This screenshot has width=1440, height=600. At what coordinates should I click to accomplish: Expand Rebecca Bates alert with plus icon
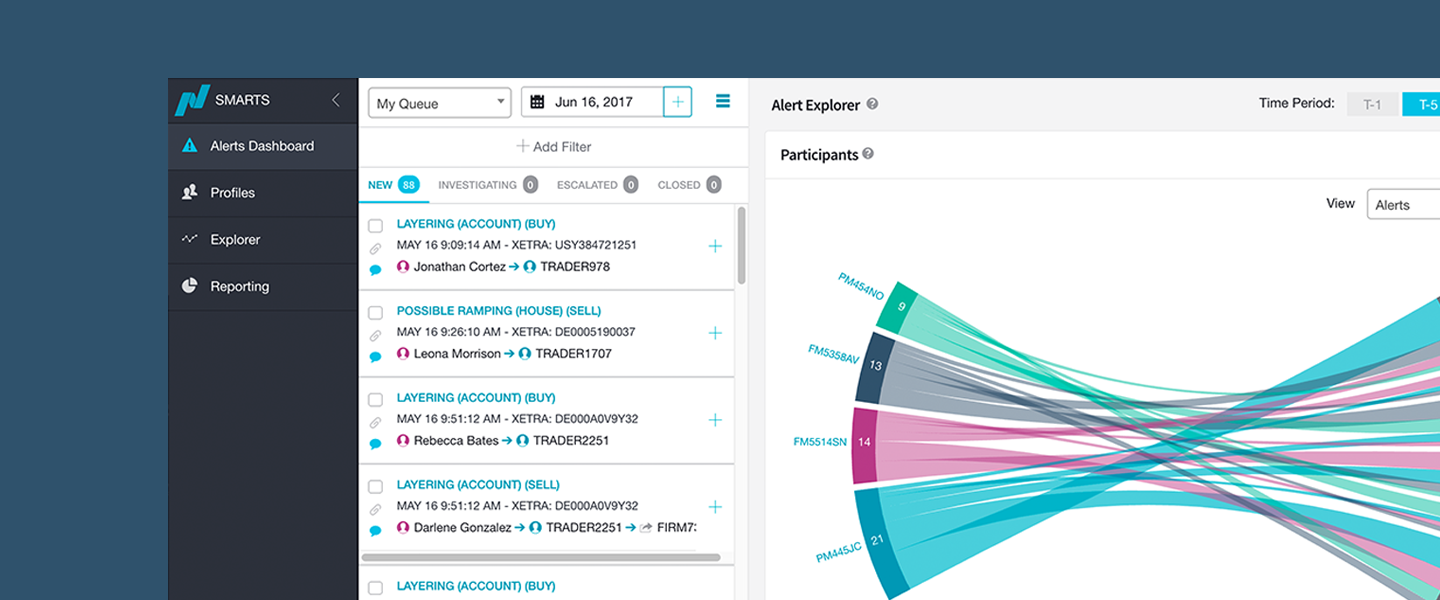715,420
